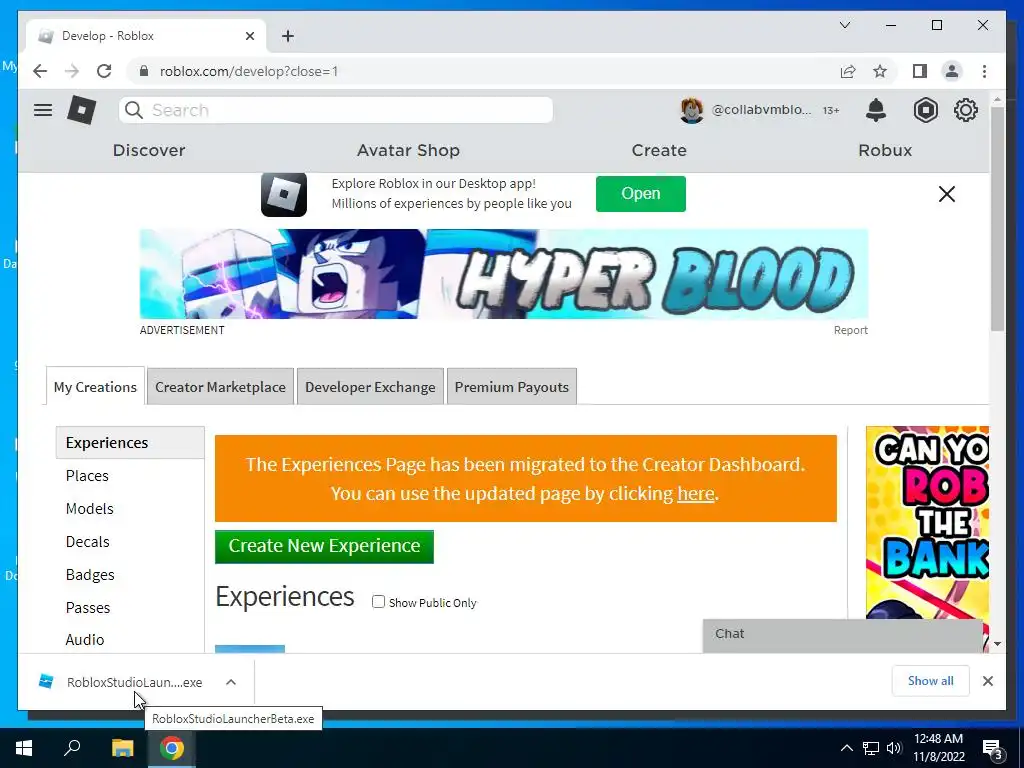Click the green Open desktop app button
The width and height of the screenshot is (1024, 768).
tap(641, 193)
